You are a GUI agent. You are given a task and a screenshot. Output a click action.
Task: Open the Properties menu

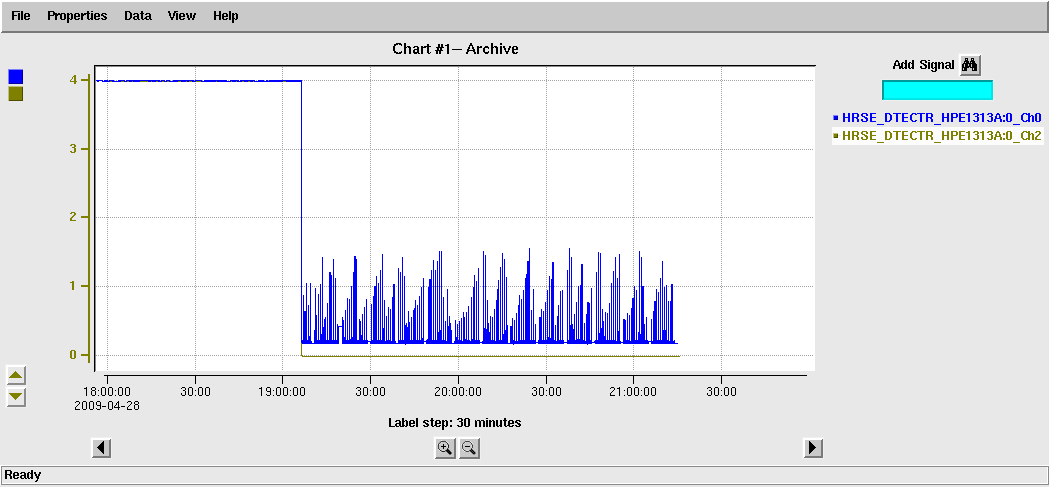coord(77,15)
